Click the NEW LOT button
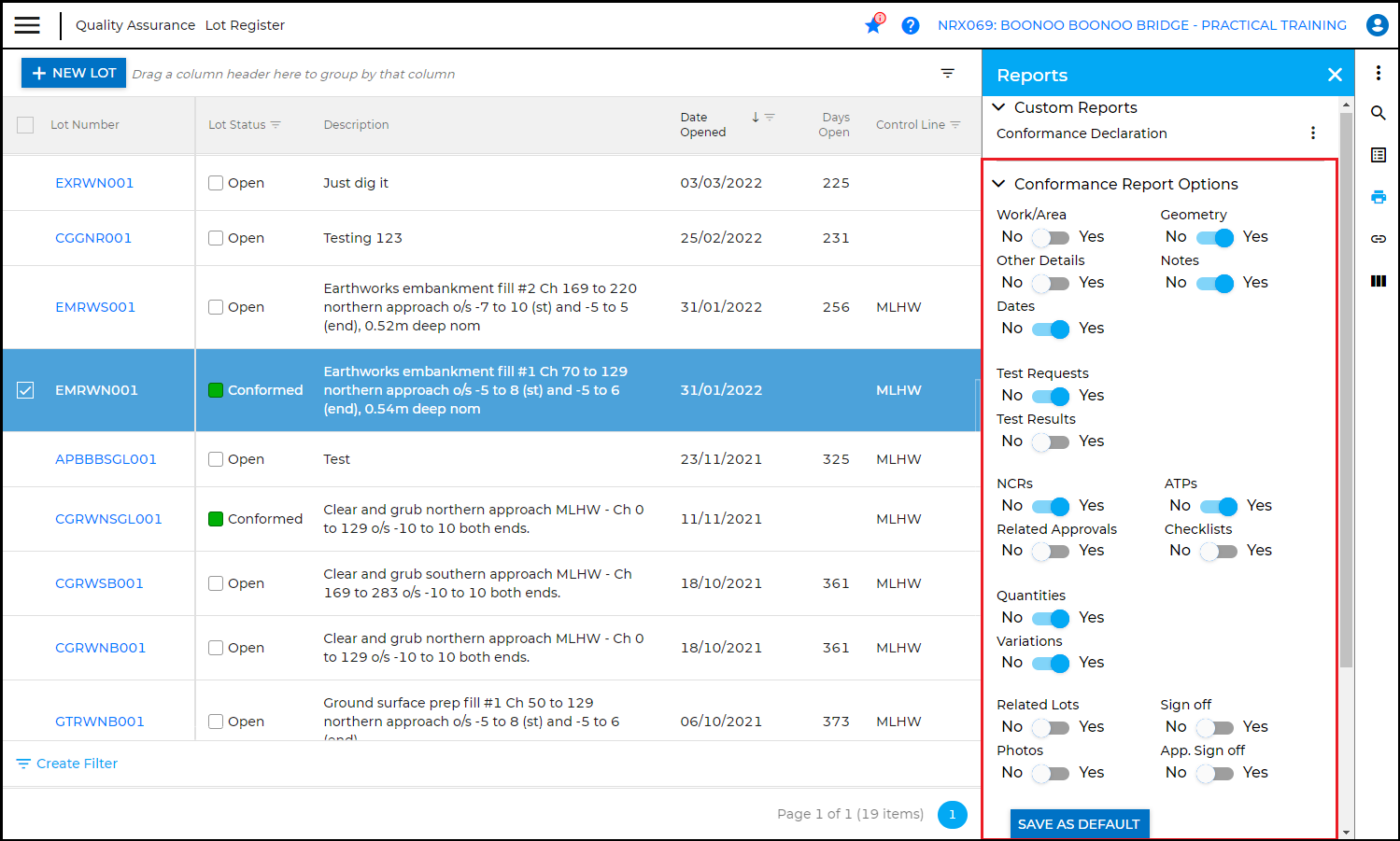This screenshot has height=841, width=1400. pos(74,73)
